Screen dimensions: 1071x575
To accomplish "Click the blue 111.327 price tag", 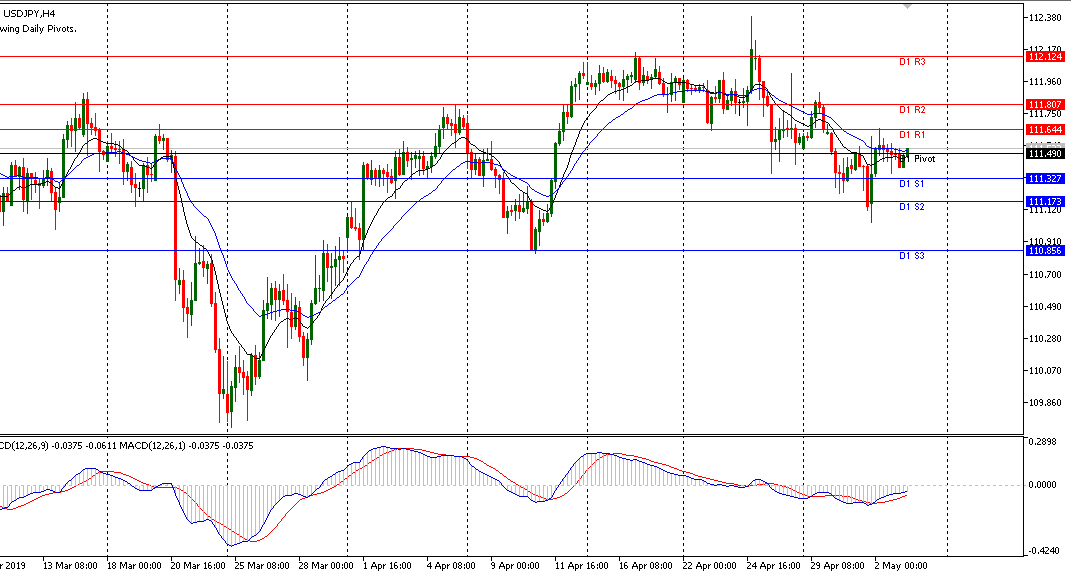I will [1044, 178].
